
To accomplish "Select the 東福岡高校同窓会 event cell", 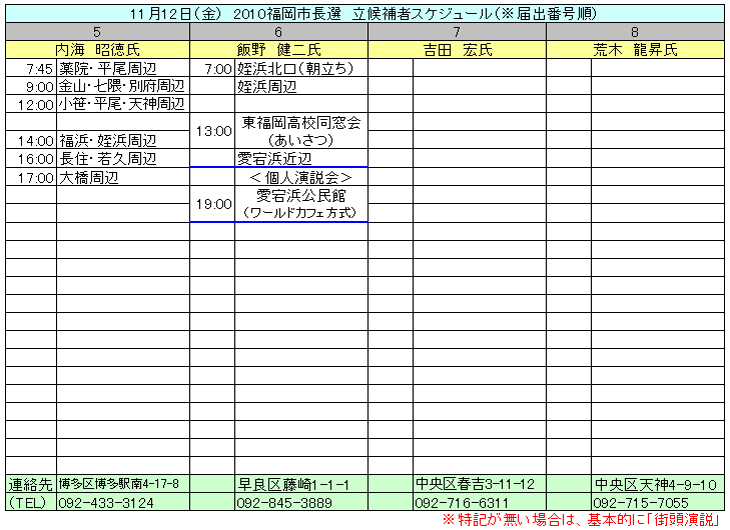I will pos(301,123).
